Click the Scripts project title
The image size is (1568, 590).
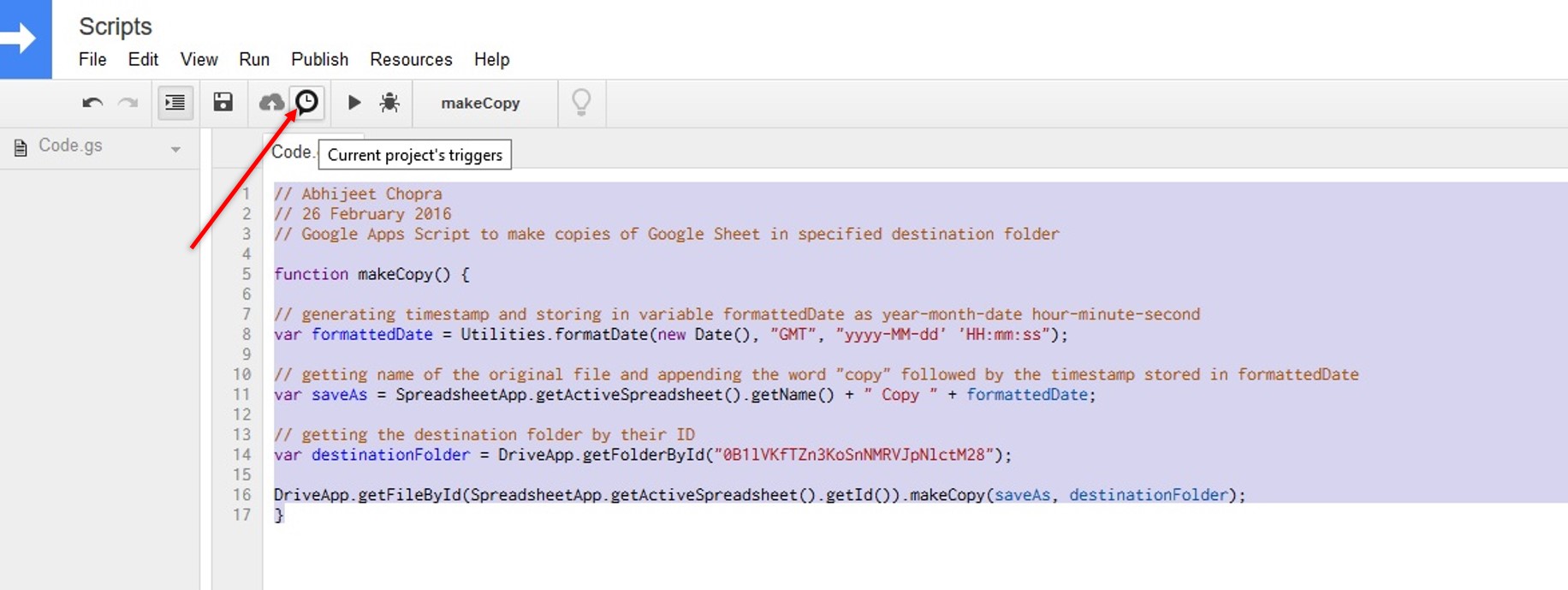pos(116,27)
